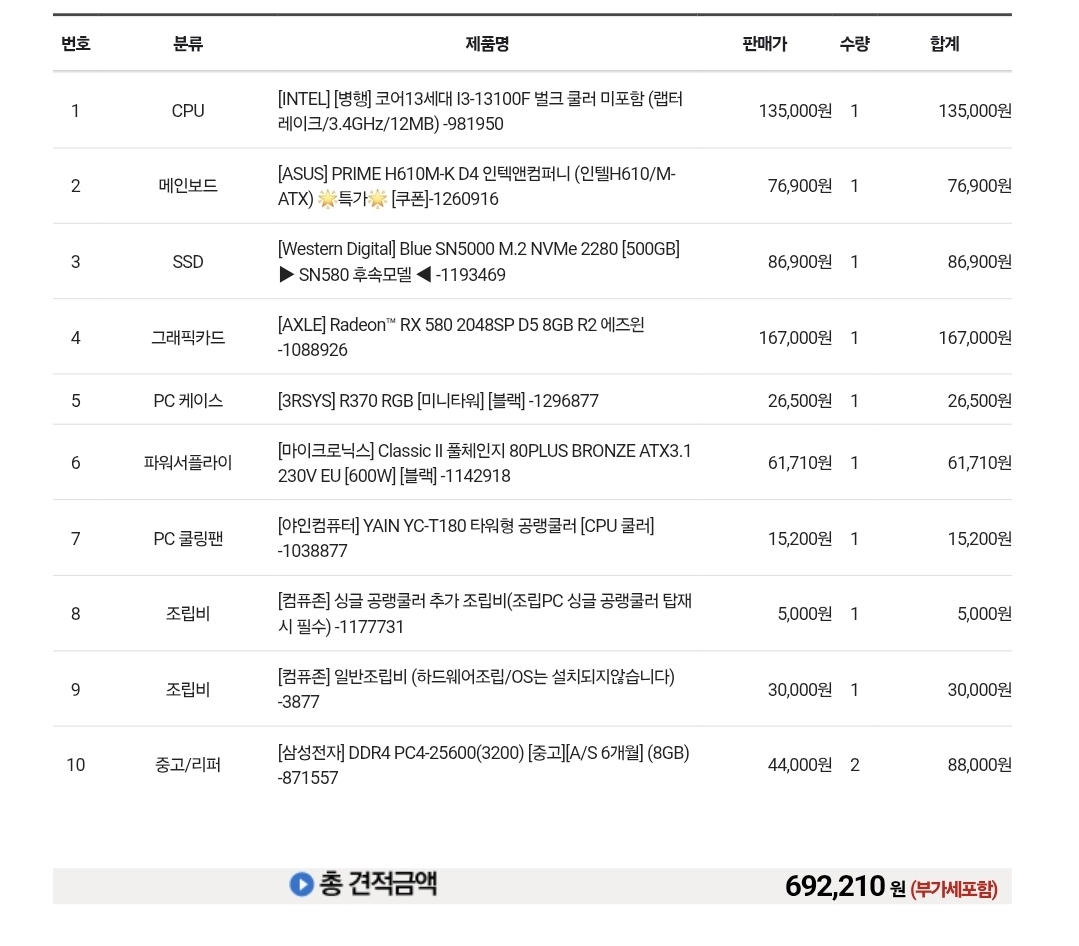This screenshot has height=946, width=1079.
Task: Click the 총 견적금액 label
Action: 378,884
